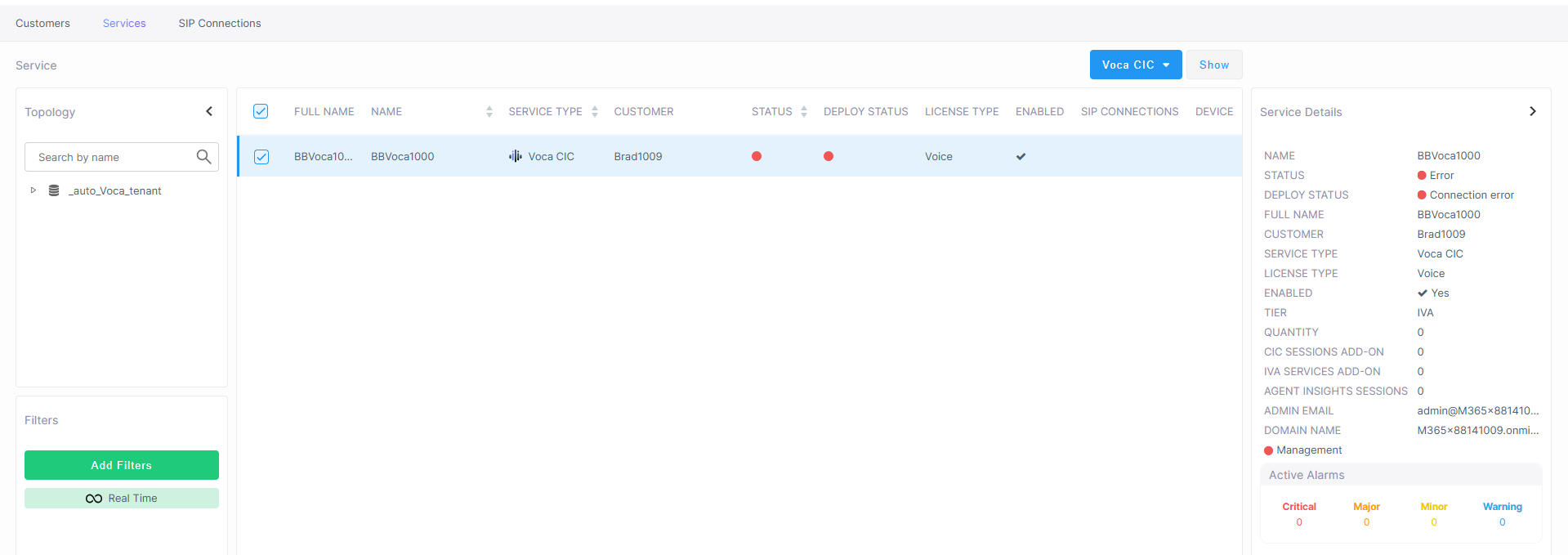Open the SIP Connections tab
Viewport: 1568px width, 555px height.
220,23
